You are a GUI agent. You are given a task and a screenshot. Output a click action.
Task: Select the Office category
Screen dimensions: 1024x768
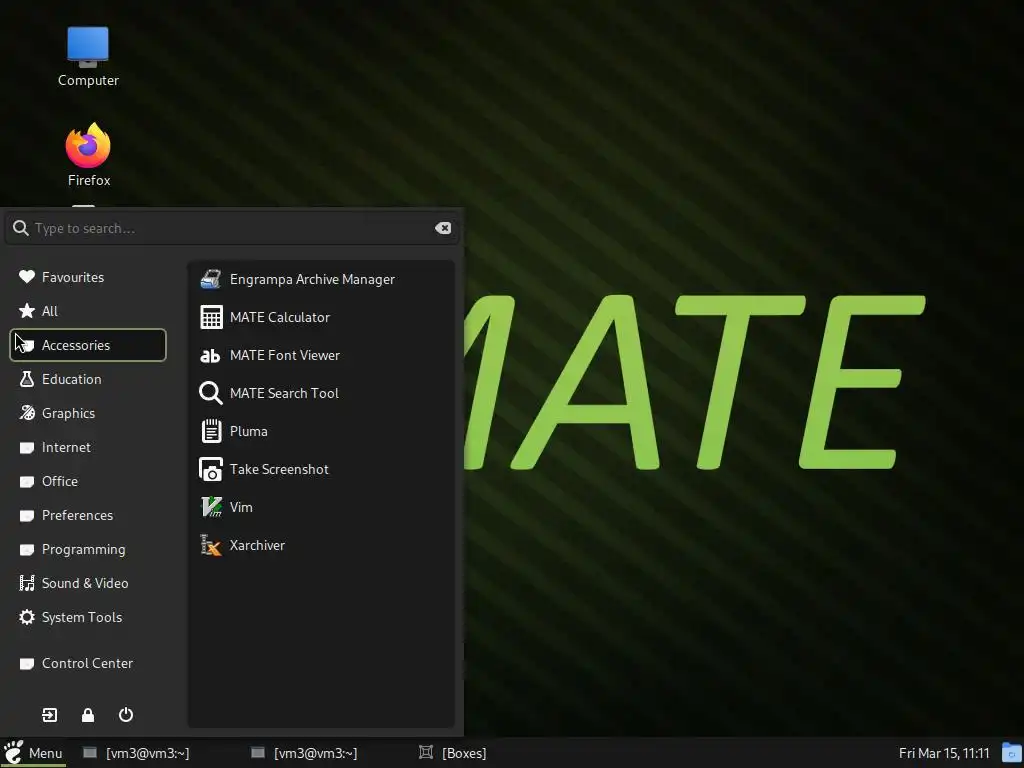(x=88, y=481)
